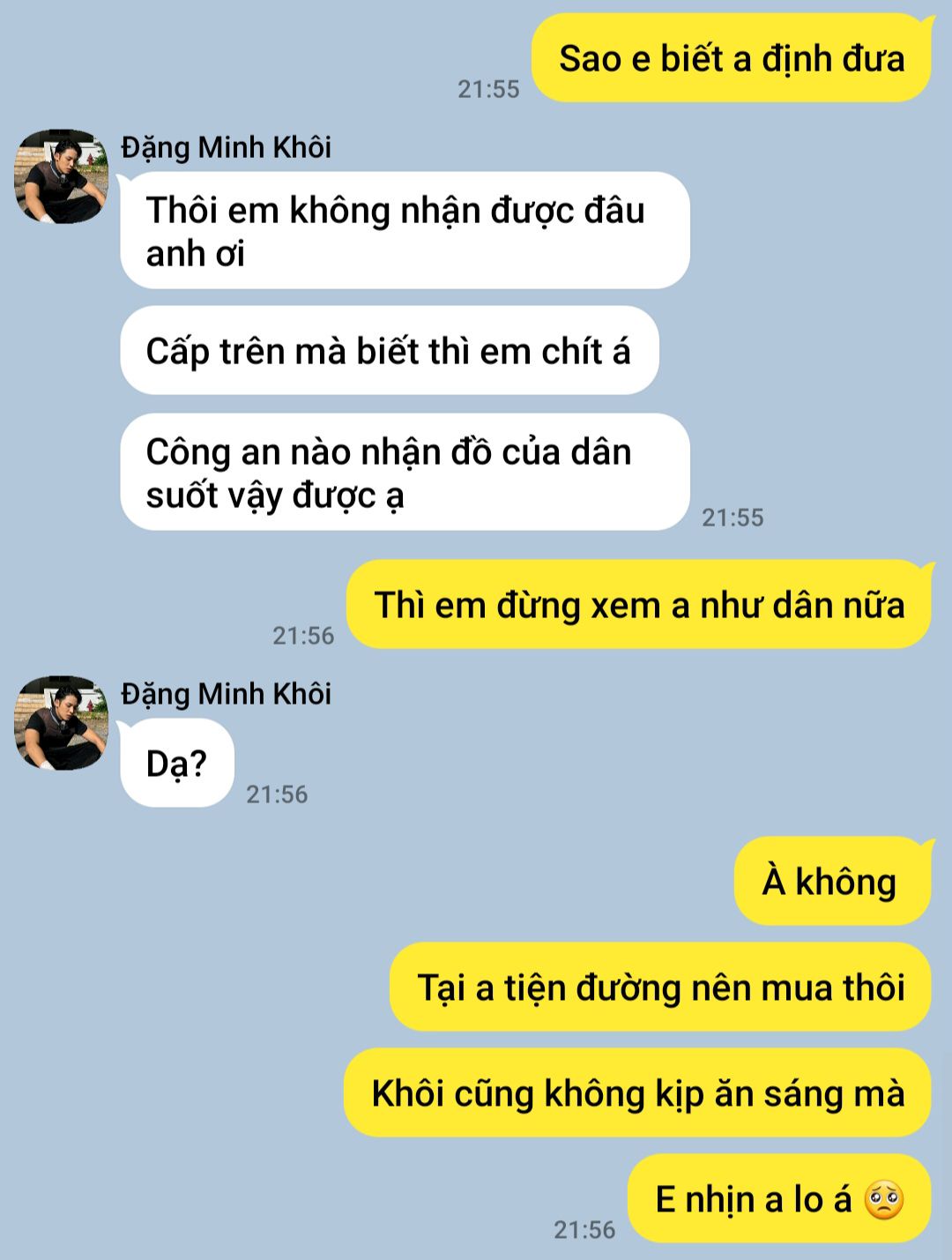Select the 'À không' yellow bubble
952x1260 pixels.
point(832,881)
